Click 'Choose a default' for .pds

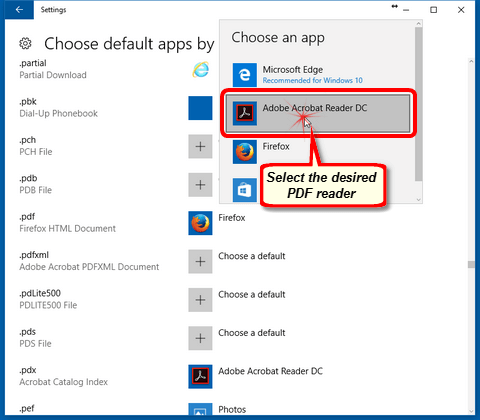(x=252, y=333)
